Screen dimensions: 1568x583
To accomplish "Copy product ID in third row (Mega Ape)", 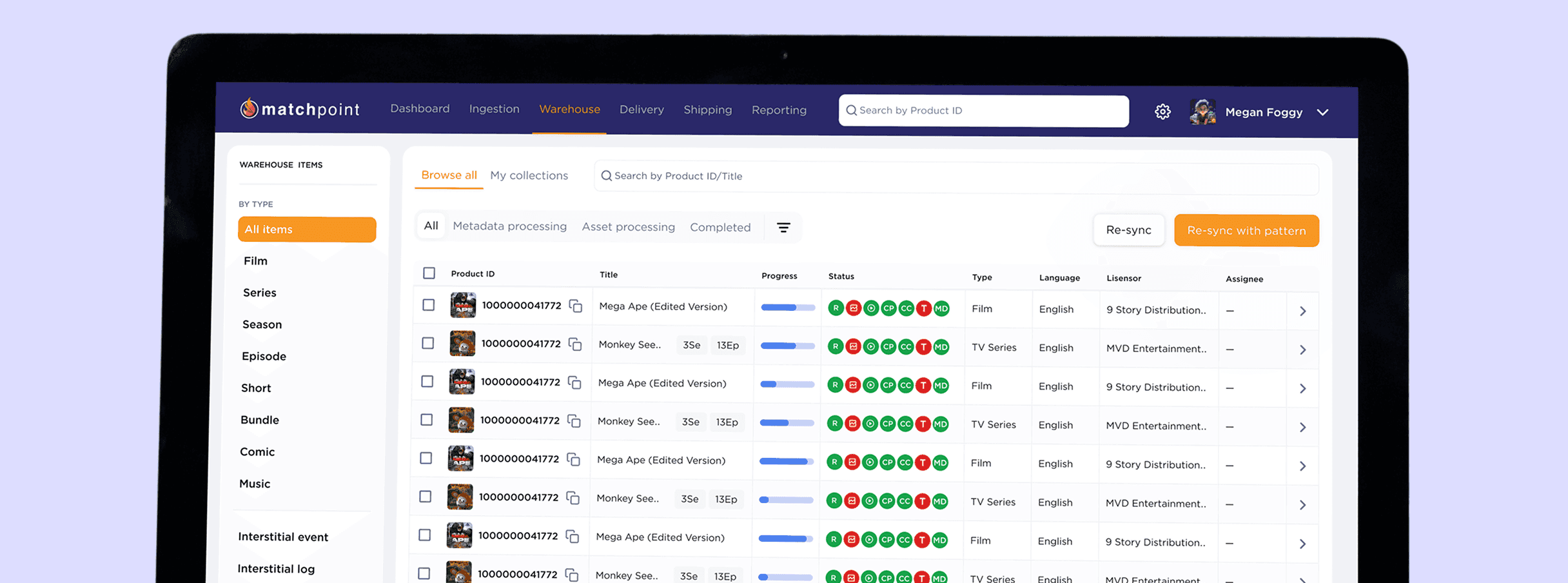I will tap(574, 382).
